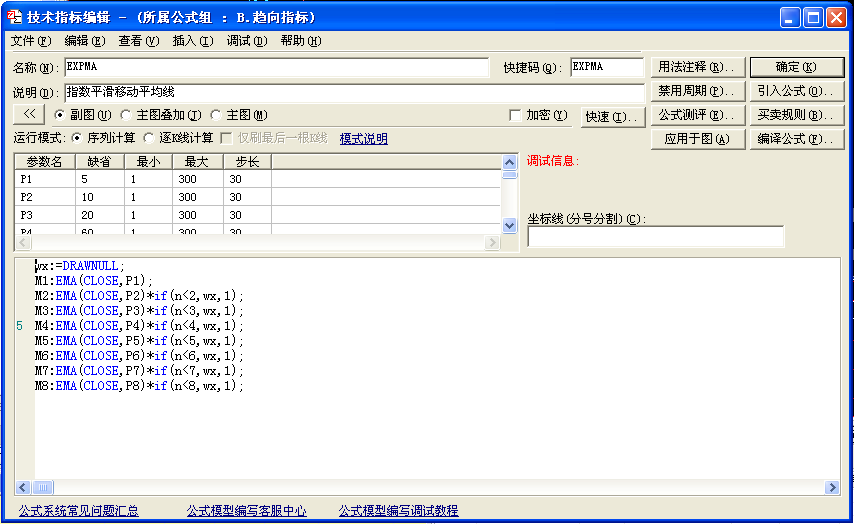The height and width of the screenshot is (524, 854).
Task: Open the 插入 menu
Action: [192, 41]
